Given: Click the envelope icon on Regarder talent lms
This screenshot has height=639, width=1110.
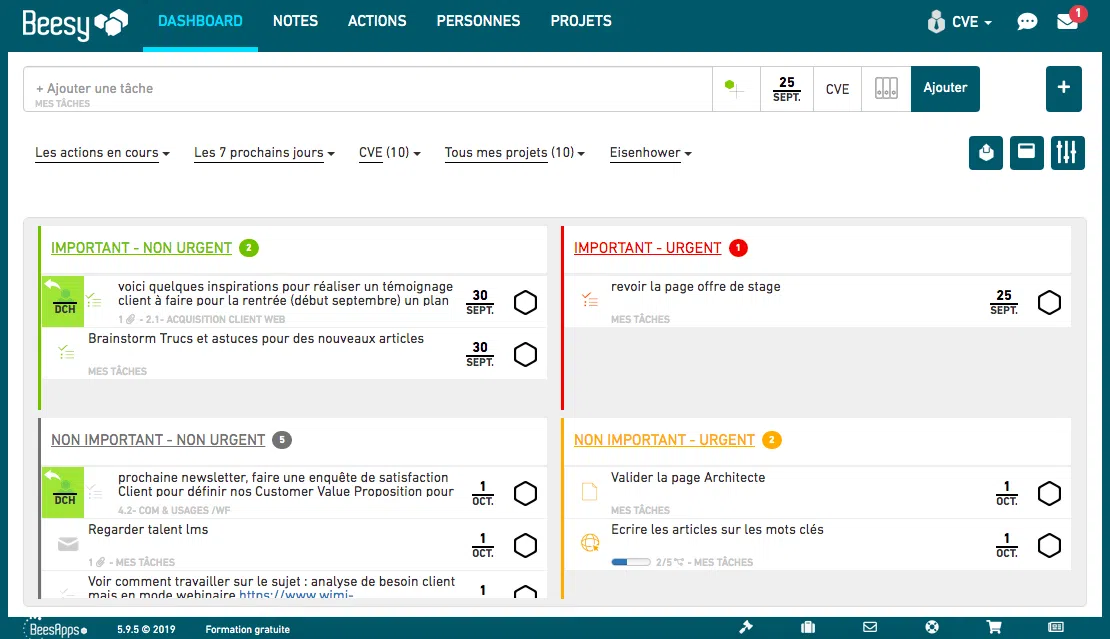Looking at the screenshot, I should [x=68, y=543].
